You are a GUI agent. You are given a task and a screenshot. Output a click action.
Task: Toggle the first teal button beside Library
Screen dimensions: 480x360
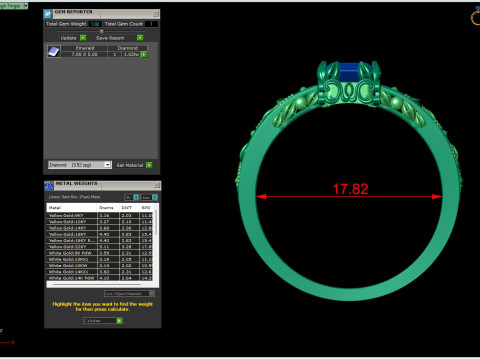tap(136, 197)
